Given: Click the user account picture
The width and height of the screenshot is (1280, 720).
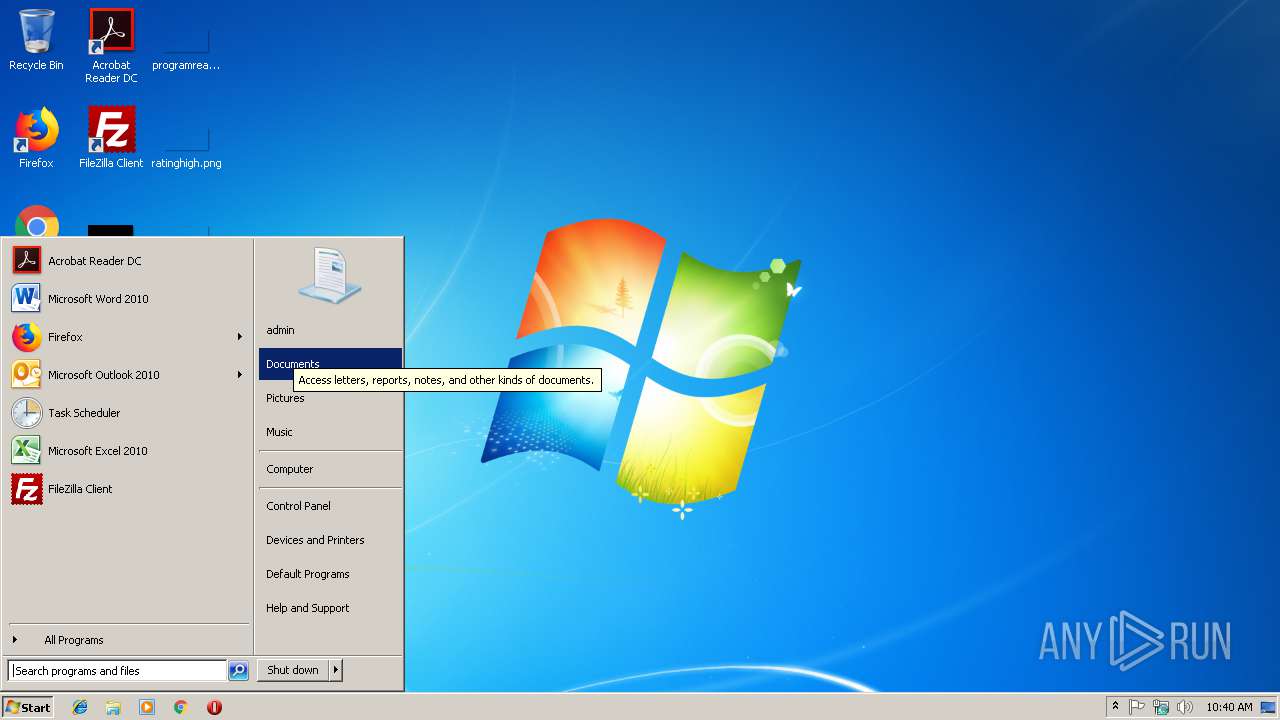Looking at the screenshot, I should 330,276.
